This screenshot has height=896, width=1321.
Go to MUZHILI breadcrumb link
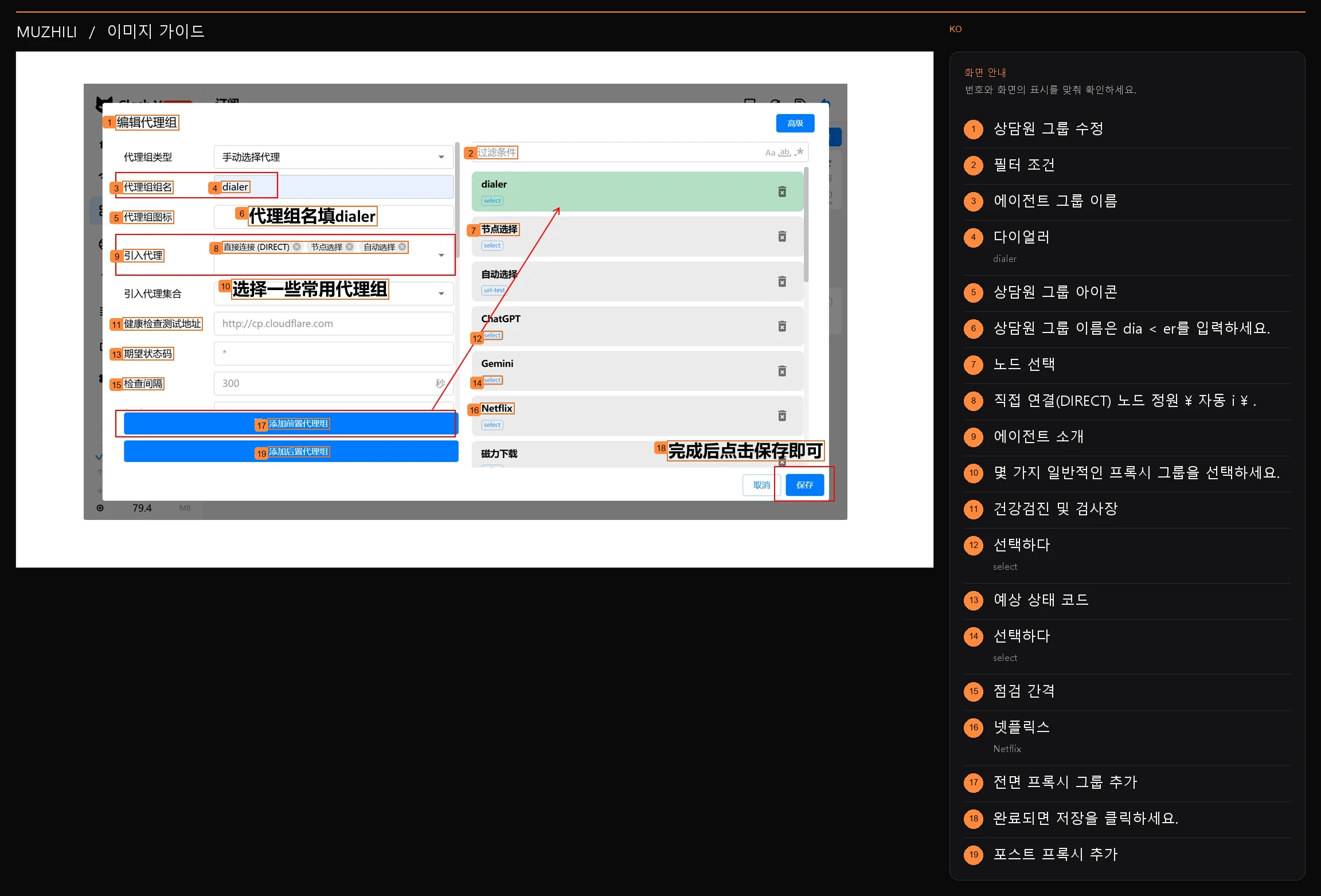pos(47,32)
